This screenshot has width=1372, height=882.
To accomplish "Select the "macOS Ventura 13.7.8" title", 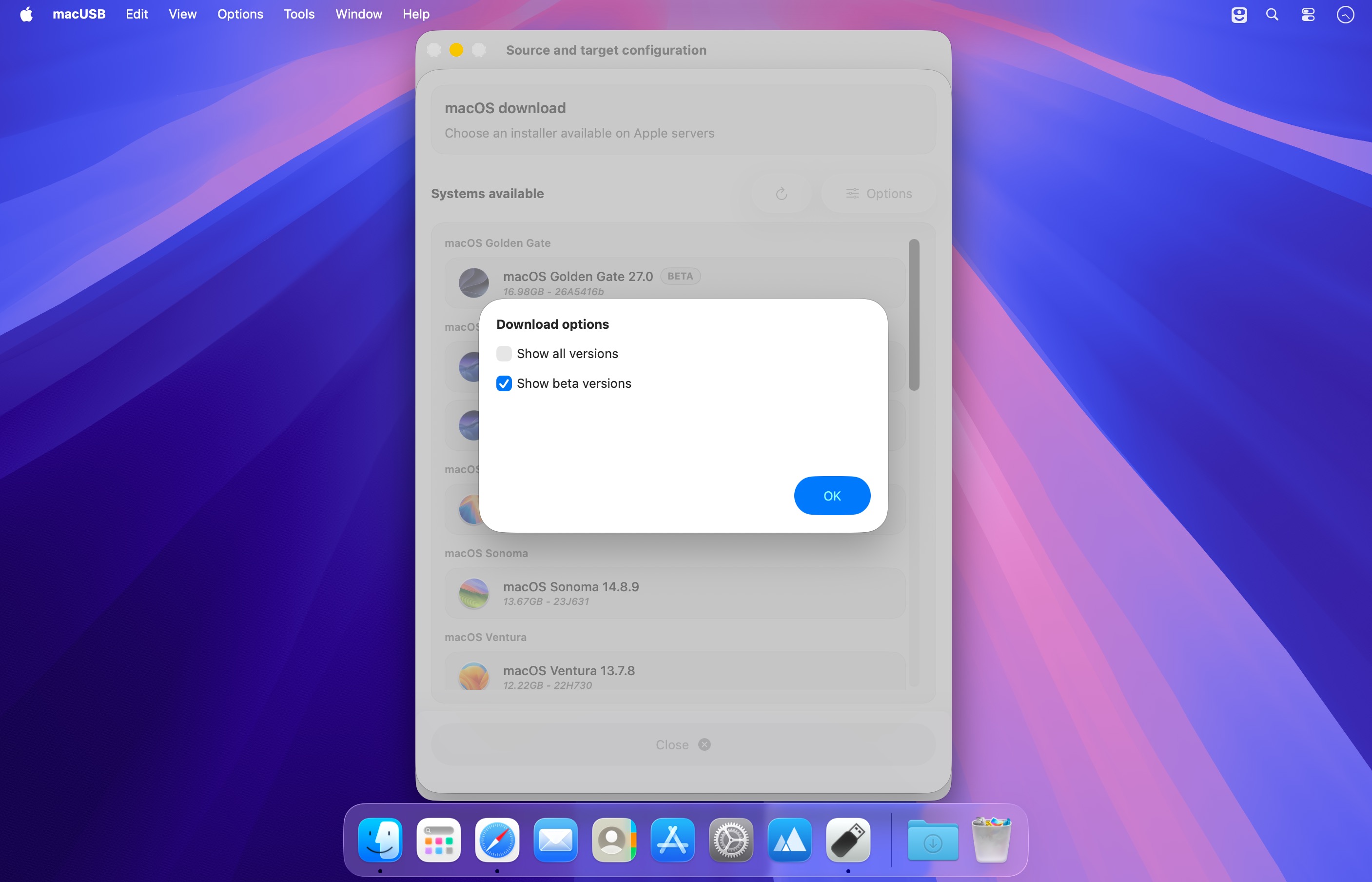I will [568, 670].
